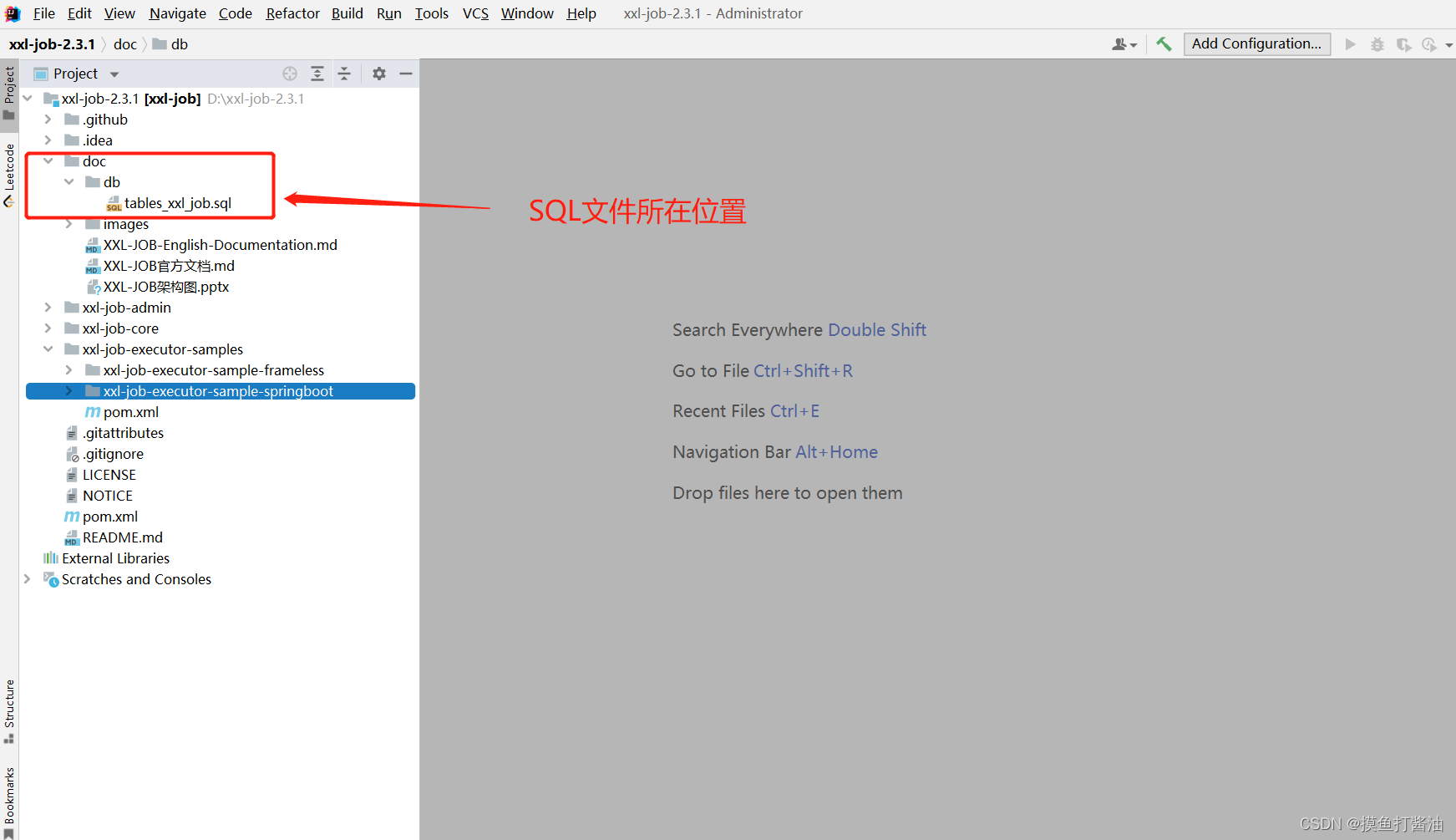1456x840 pixels.
Task: Expand Scratches and Consoles node
Action: coord(28,579)
